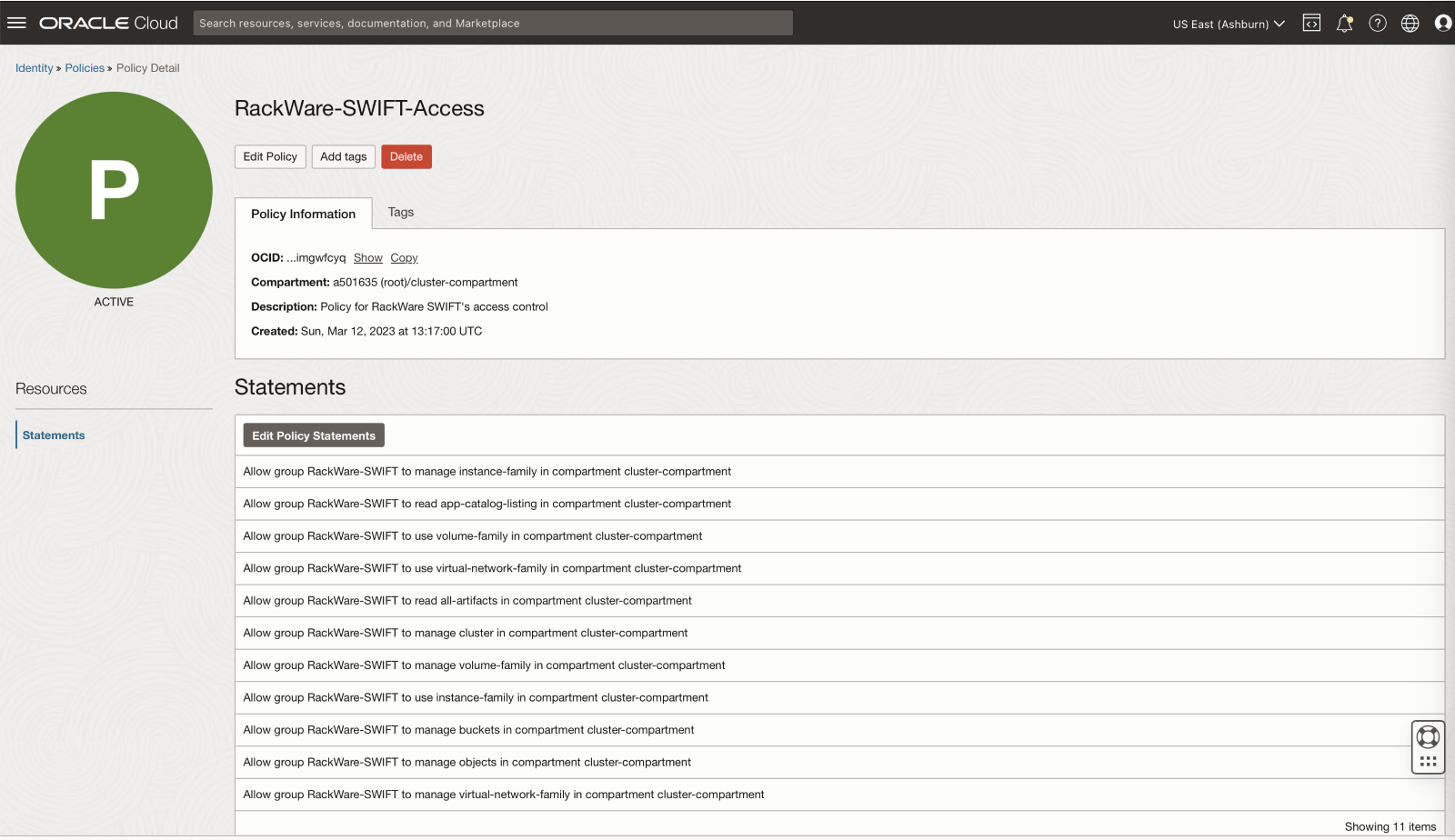
Task: Select the 'manage virtual-network-family' statement row
Action: click(839, 795)
